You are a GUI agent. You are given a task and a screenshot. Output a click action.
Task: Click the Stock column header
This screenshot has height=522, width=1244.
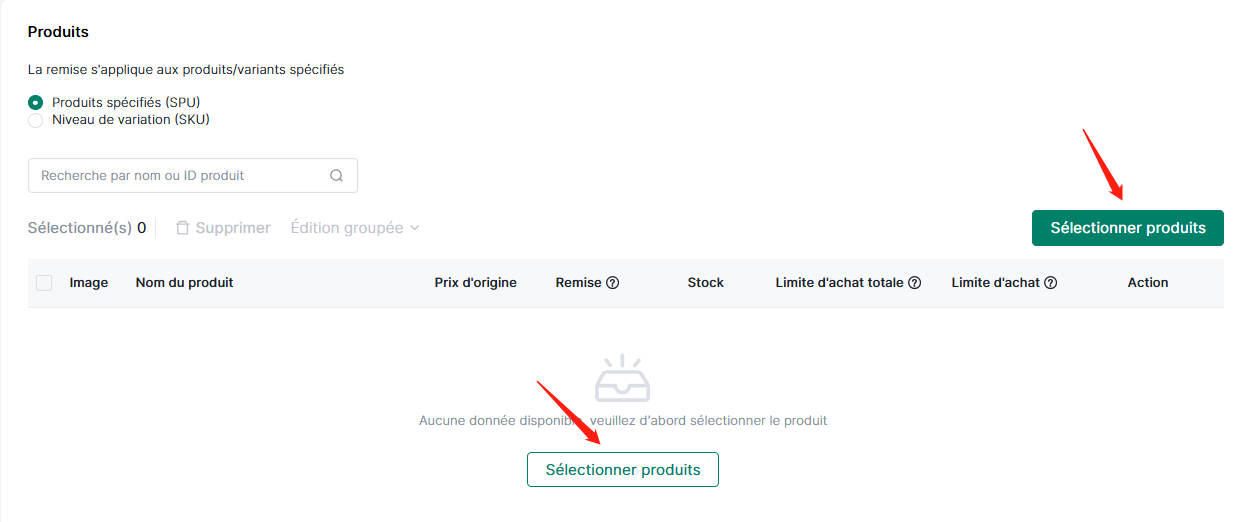click(x=706, y=283)
